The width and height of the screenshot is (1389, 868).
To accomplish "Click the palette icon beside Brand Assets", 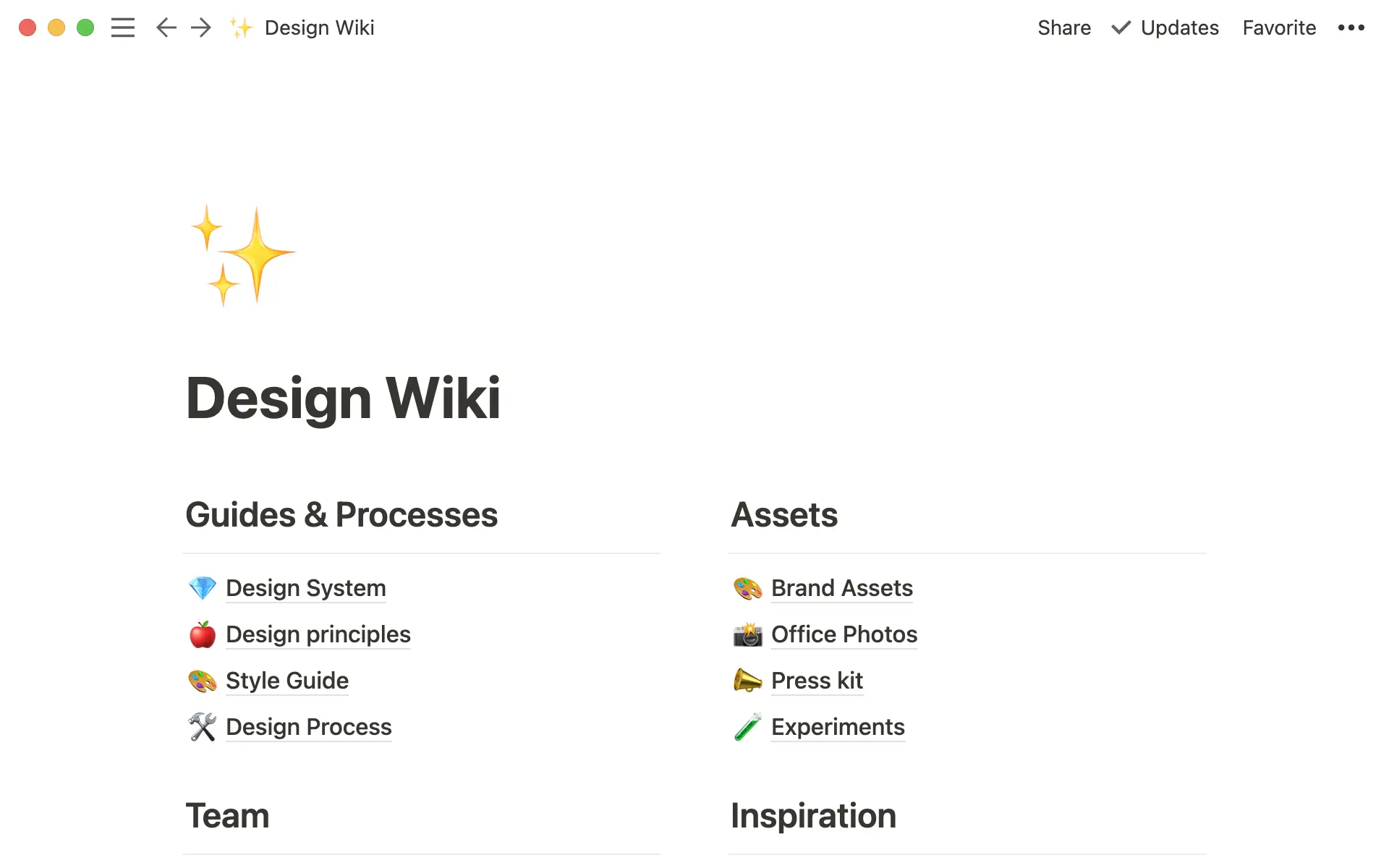I will tap(747, 588).
